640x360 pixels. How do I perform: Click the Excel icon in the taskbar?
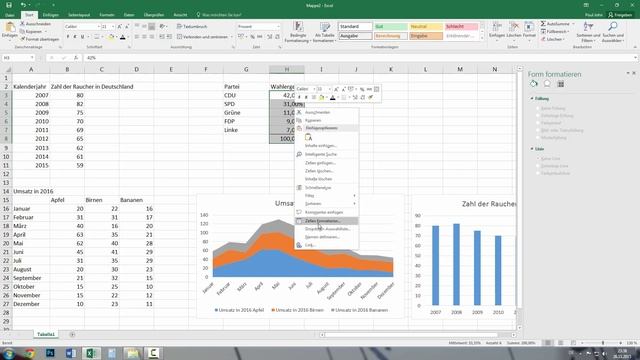(91, 353)
